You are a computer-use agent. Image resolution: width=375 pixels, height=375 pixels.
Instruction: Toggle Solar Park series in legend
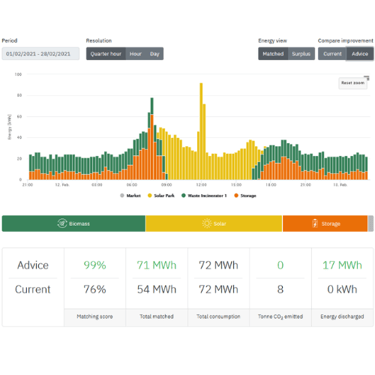[161, 196]
